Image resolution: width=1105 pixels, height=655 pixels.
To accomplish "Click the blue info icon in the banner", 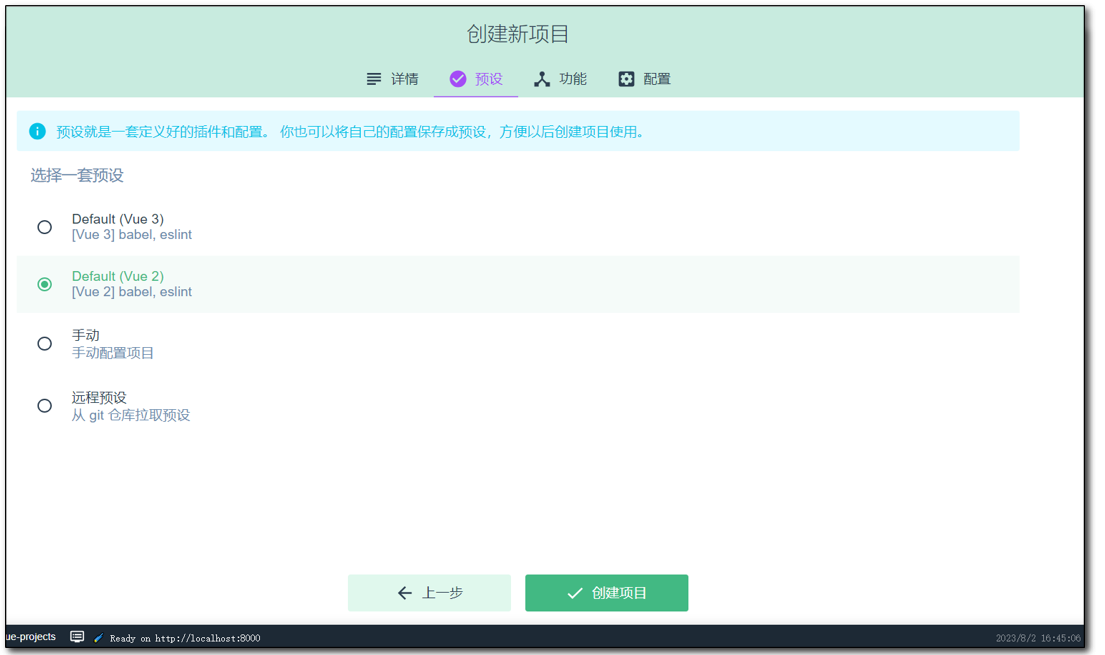I will pos(37,131).
